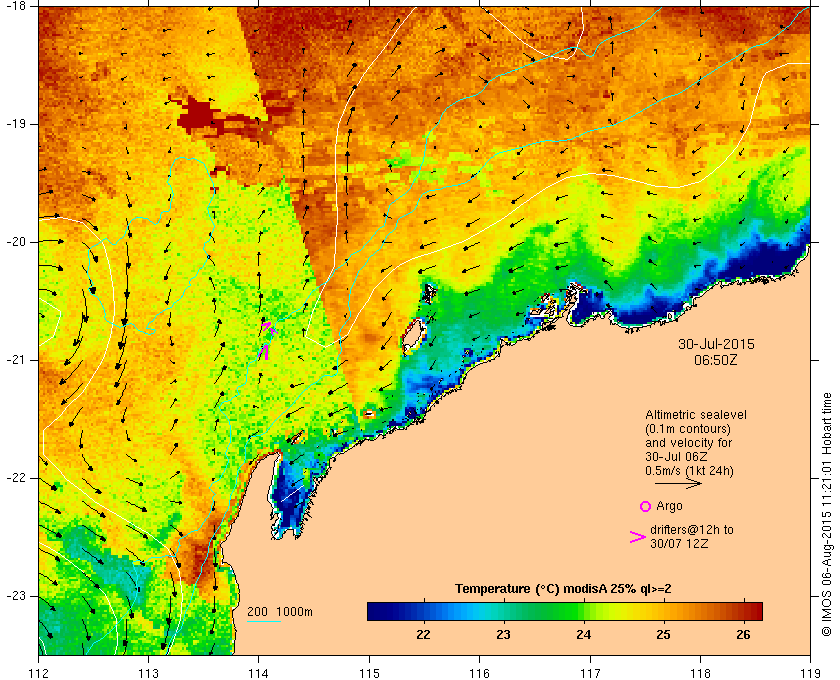Screen dimensions: 840x680
Task: Click colorbar tick label 23
Action: point(503,635)
